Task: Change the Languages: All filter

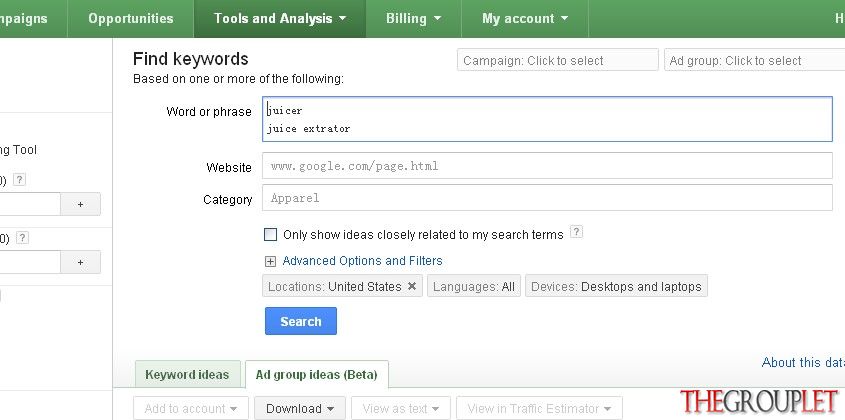Action: point(474,286)
